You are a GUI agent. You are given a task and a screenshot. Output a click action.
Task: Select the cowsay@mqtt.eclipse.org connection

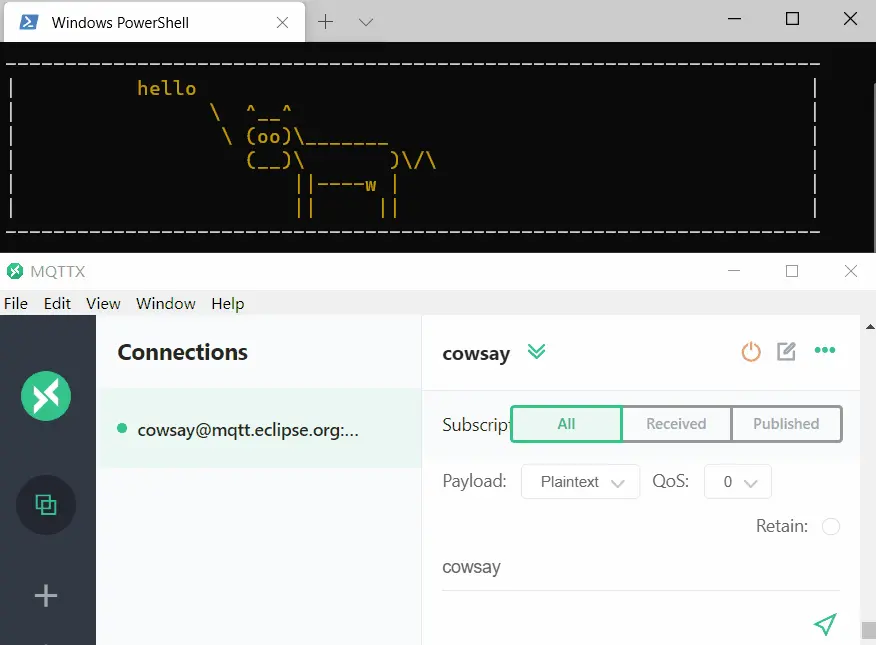click(259, 429)
